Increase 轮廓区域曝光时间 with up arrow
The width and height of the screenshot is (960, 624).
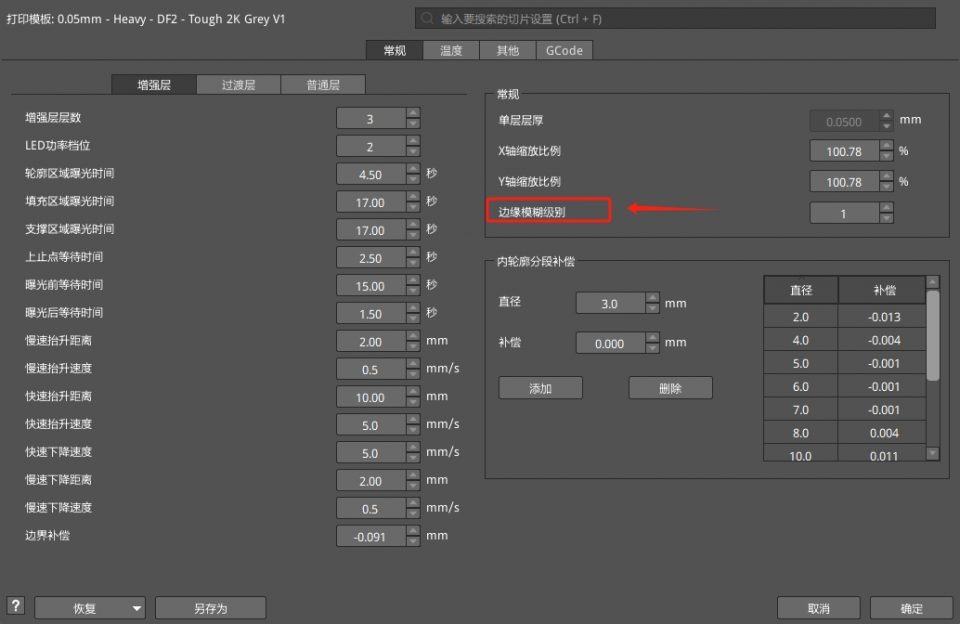[x=413, y=169]
